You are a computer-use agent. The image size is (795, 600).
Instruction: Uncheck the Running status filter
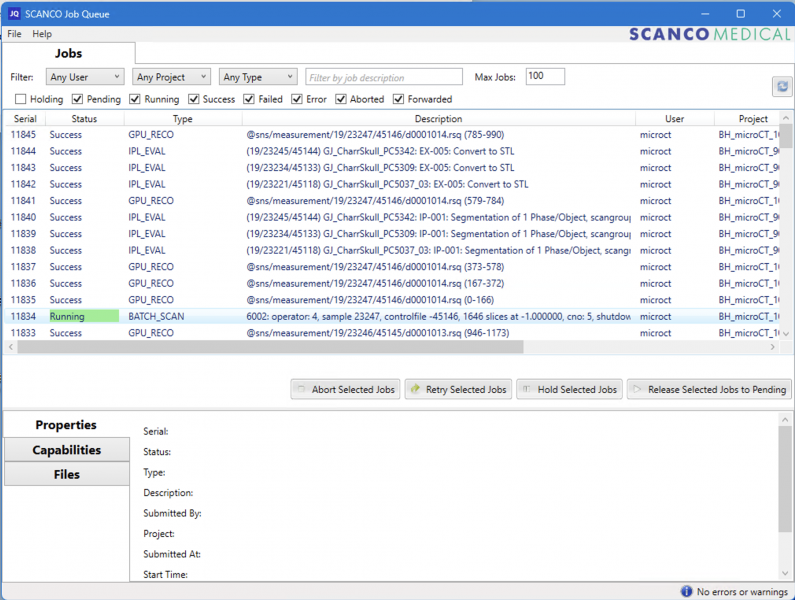(x=134, y=99)
